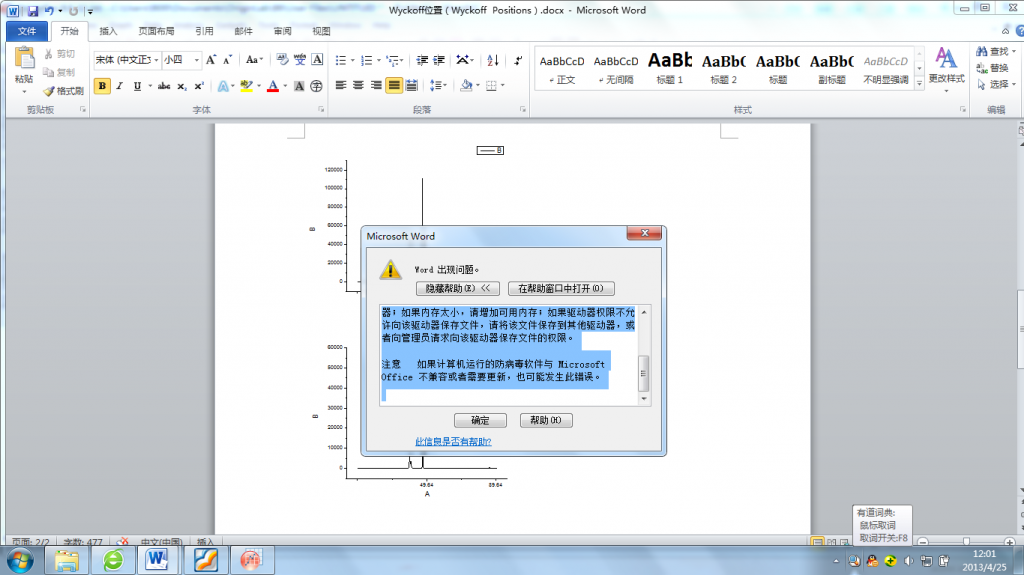Click the Windows Start button
Image resolution: width=1024 pixels, height=575 pixels.
20,560
